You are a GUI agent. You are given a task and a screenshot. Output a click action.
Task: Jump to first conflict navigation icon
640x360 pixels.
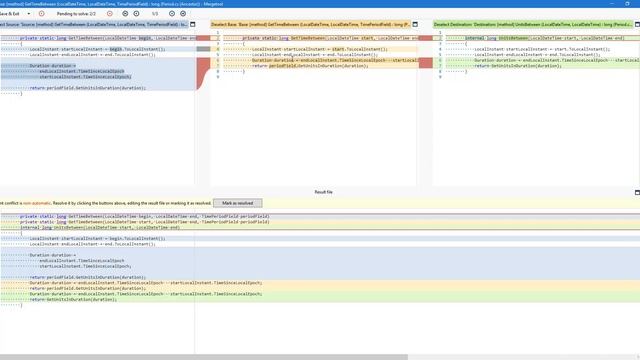[125, 13]
